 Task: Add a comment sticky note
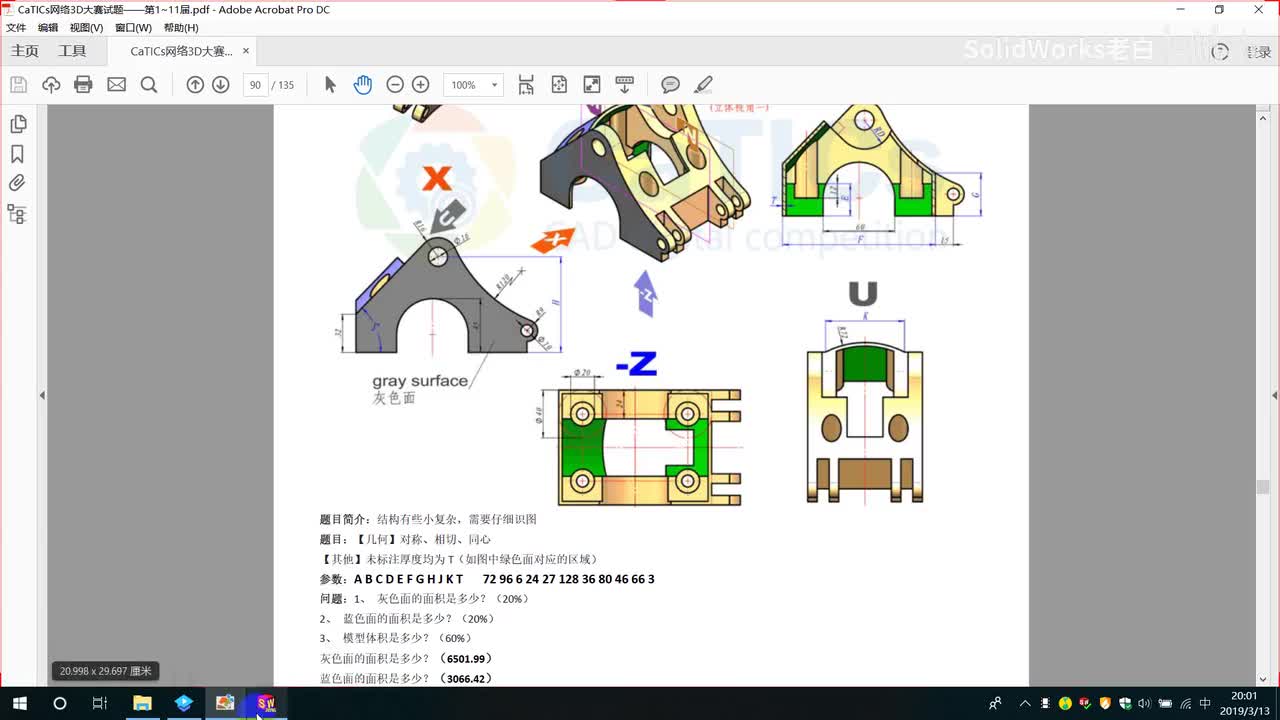tap(671, 85)
